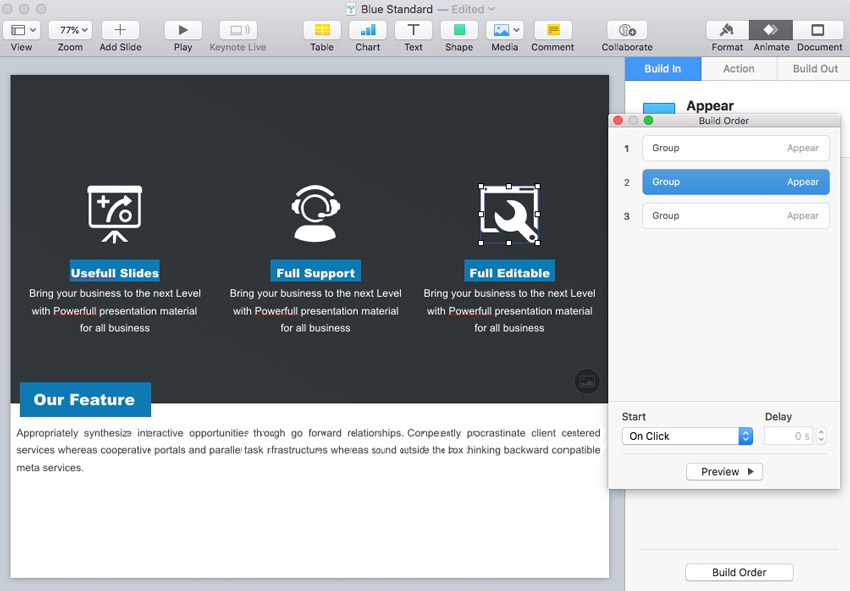850x591 pixels.
Task: Open the Start On Click dropdown
Action: pos(687,436)
